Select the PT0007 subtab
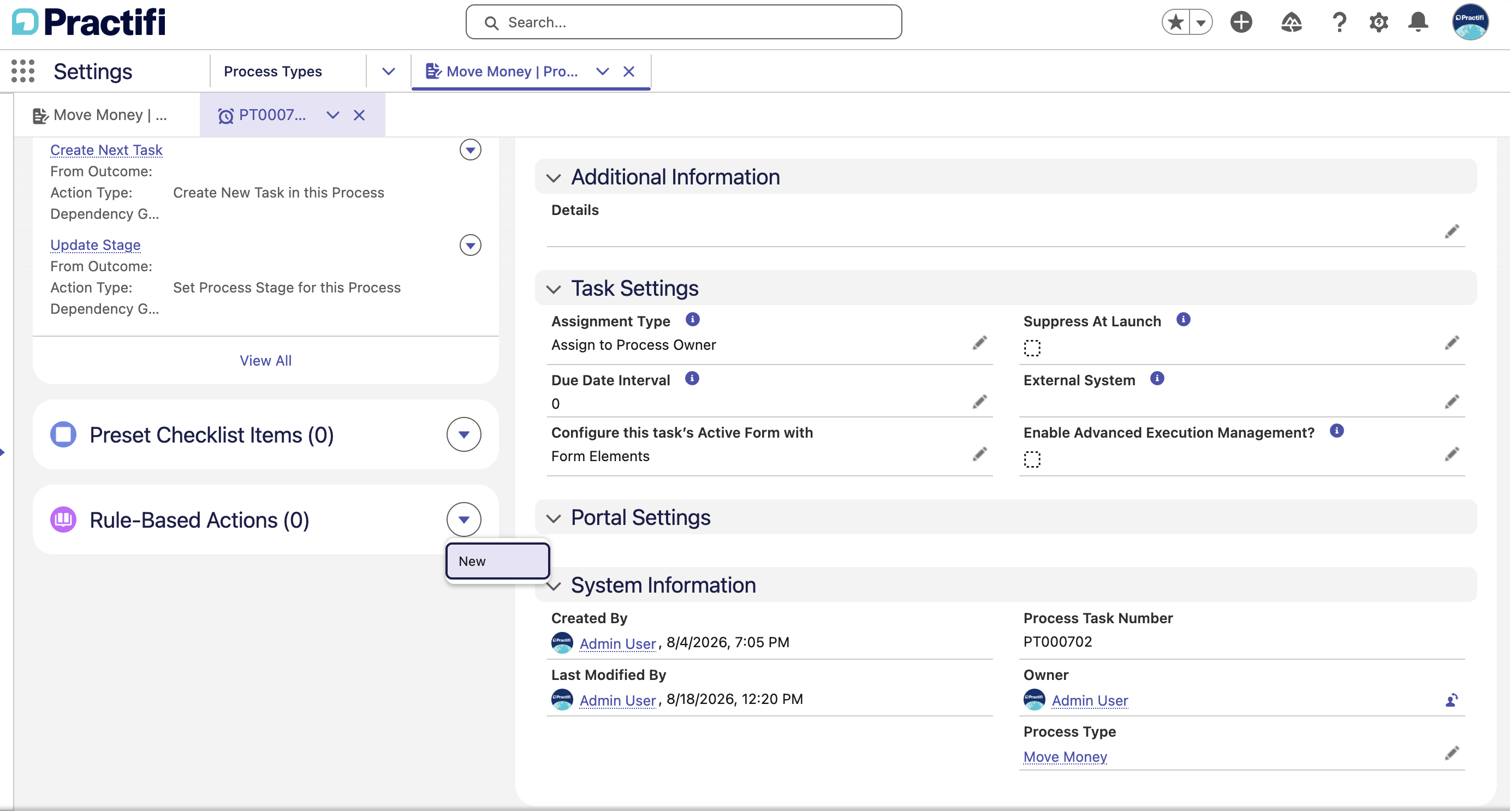 262,115
